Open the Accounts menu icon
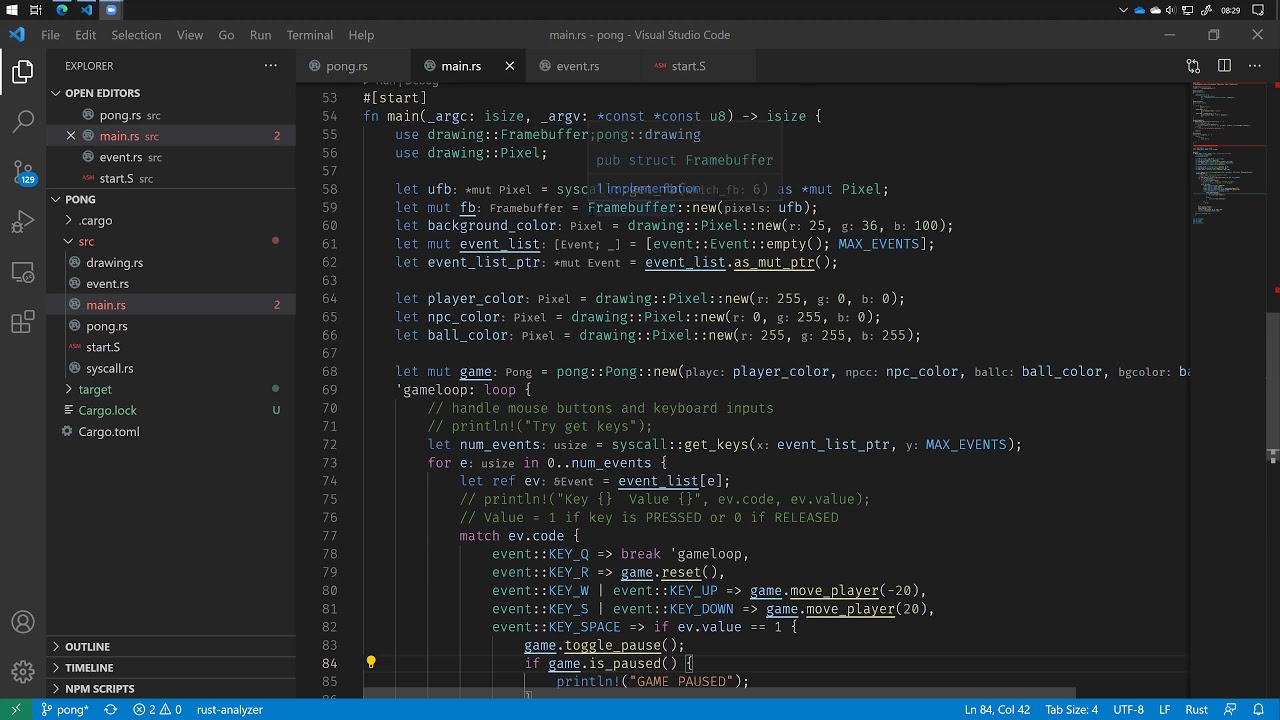 (x=23, y=623)
